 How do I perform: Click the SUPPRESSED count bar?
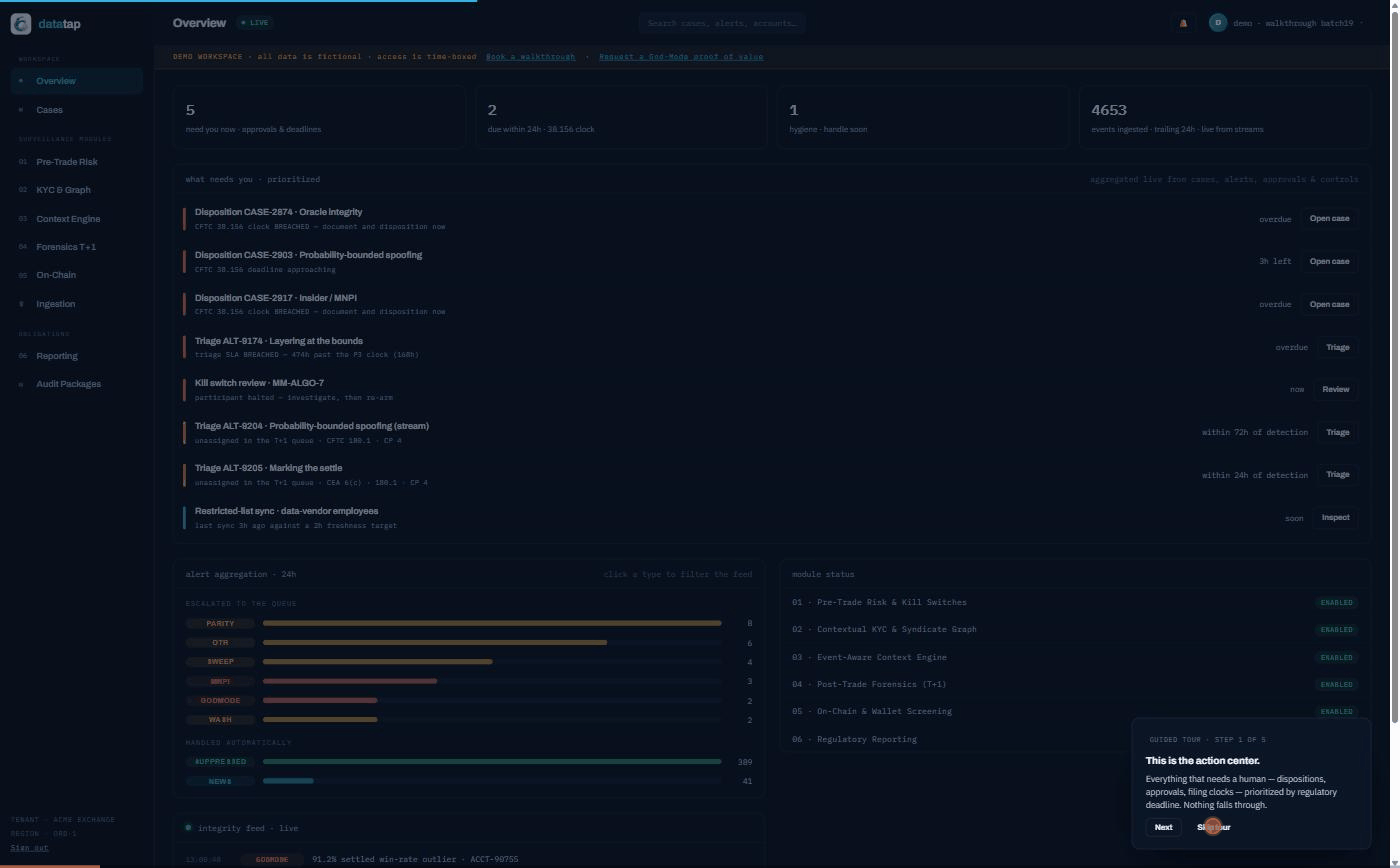[x=492, y=762]
